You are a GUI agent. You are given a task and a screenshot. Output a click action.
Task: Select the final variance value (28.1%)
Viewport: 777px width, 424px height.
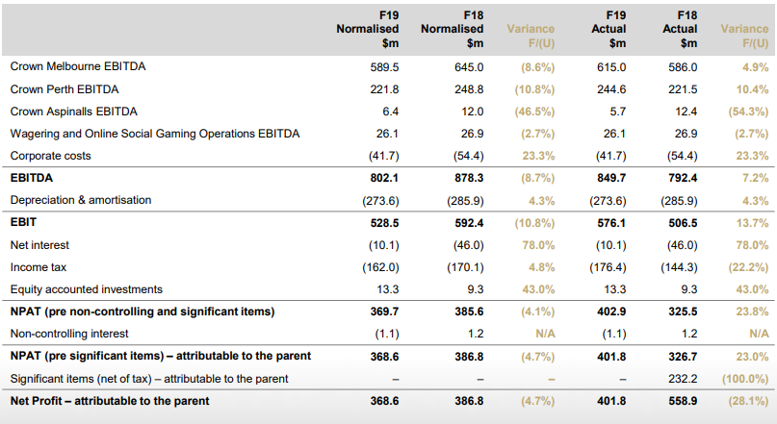point(748,401)
